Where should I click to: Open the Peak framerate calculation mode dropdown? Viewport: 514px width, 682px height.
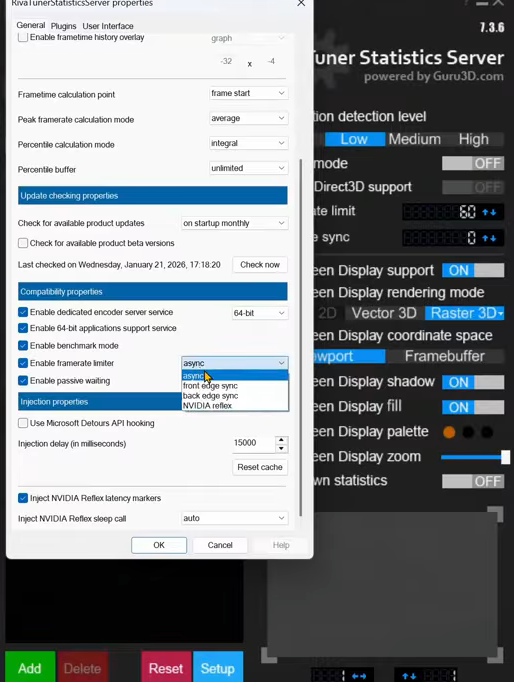pos(248,118)
